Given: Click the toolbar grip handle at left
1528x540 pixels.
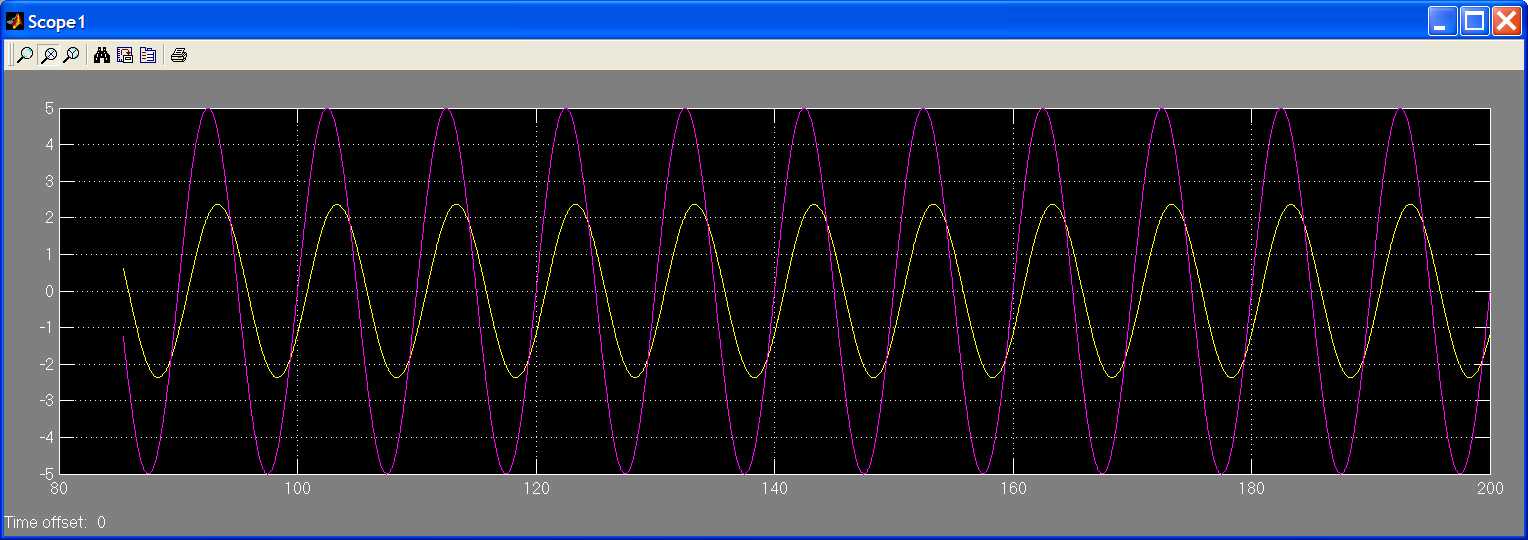Looking at the screenshot, I should click(x=10, y=55).
